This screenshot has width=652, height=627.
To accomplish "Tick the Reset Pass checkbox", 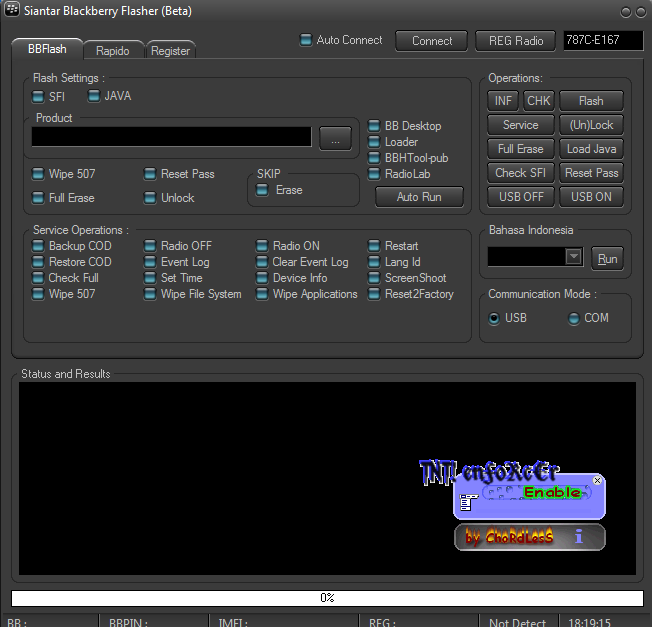I will (x=150, y=174).
